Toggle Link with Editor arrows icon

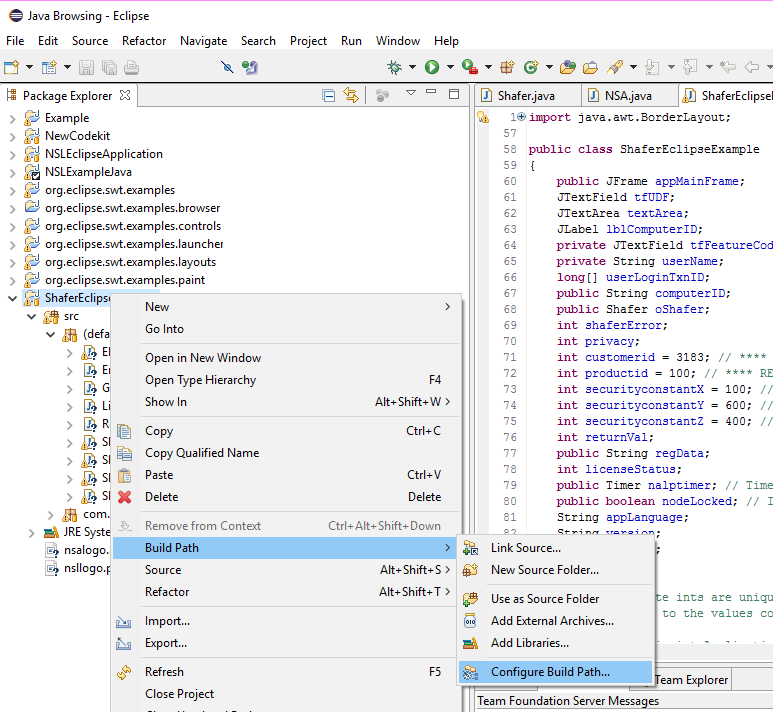tap(351, 95)
